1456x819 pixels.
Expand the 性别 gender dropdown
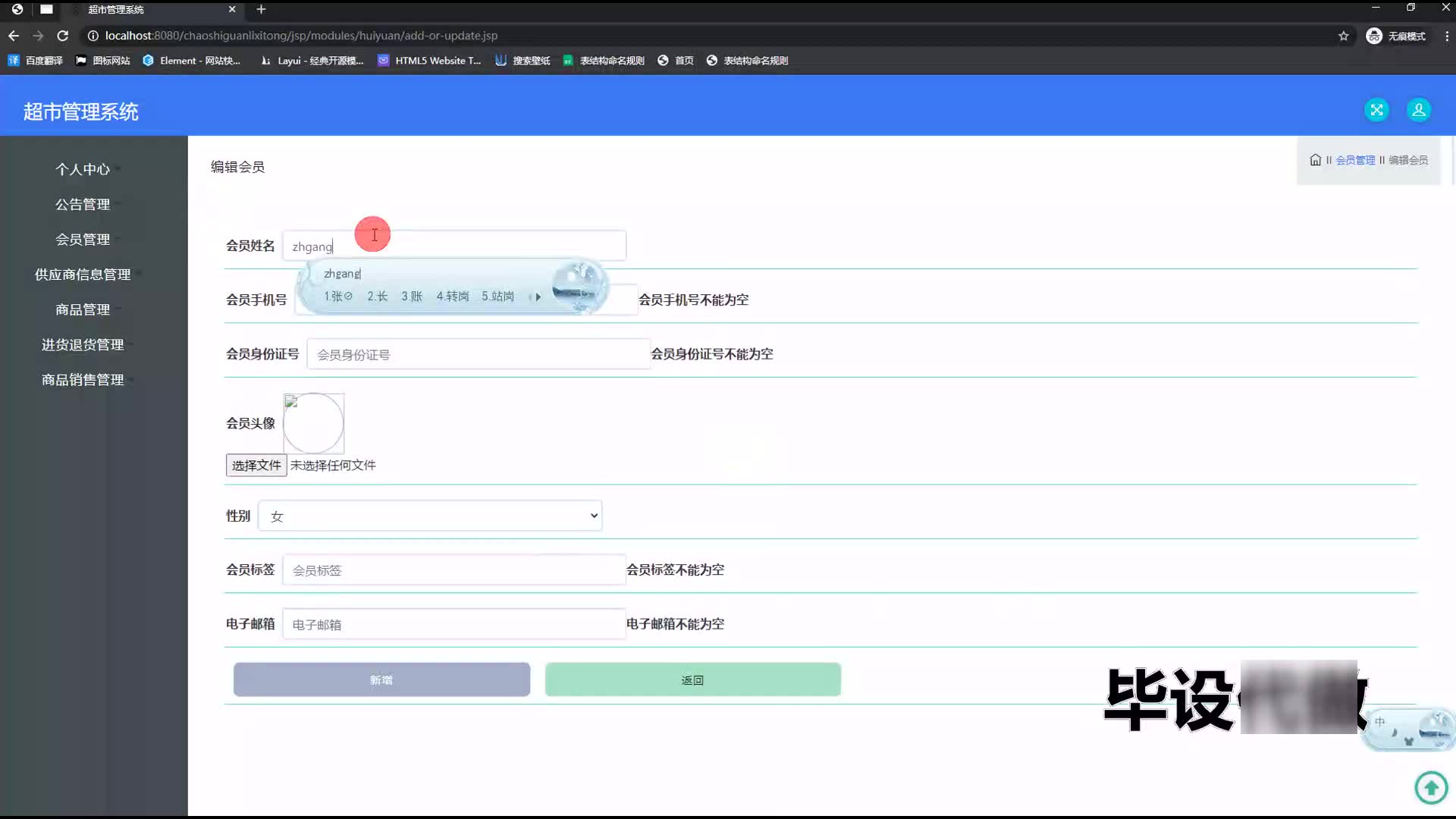click(430, 516)
